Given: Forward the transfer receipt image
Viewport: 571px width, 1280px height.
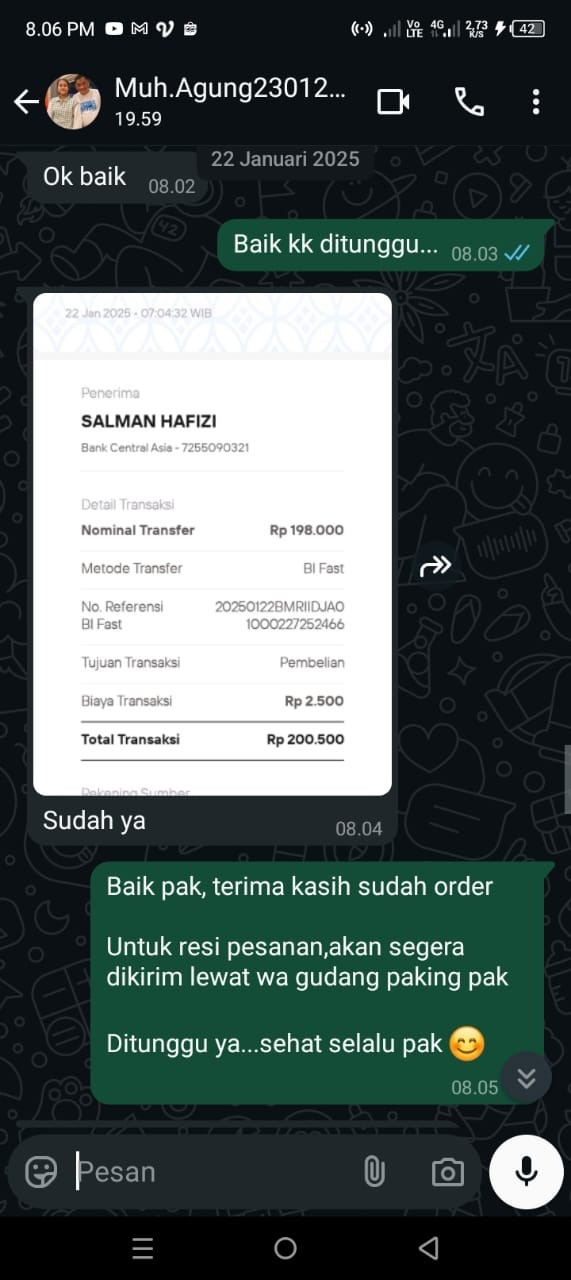Looking at the screenshot, I should 435,567.
